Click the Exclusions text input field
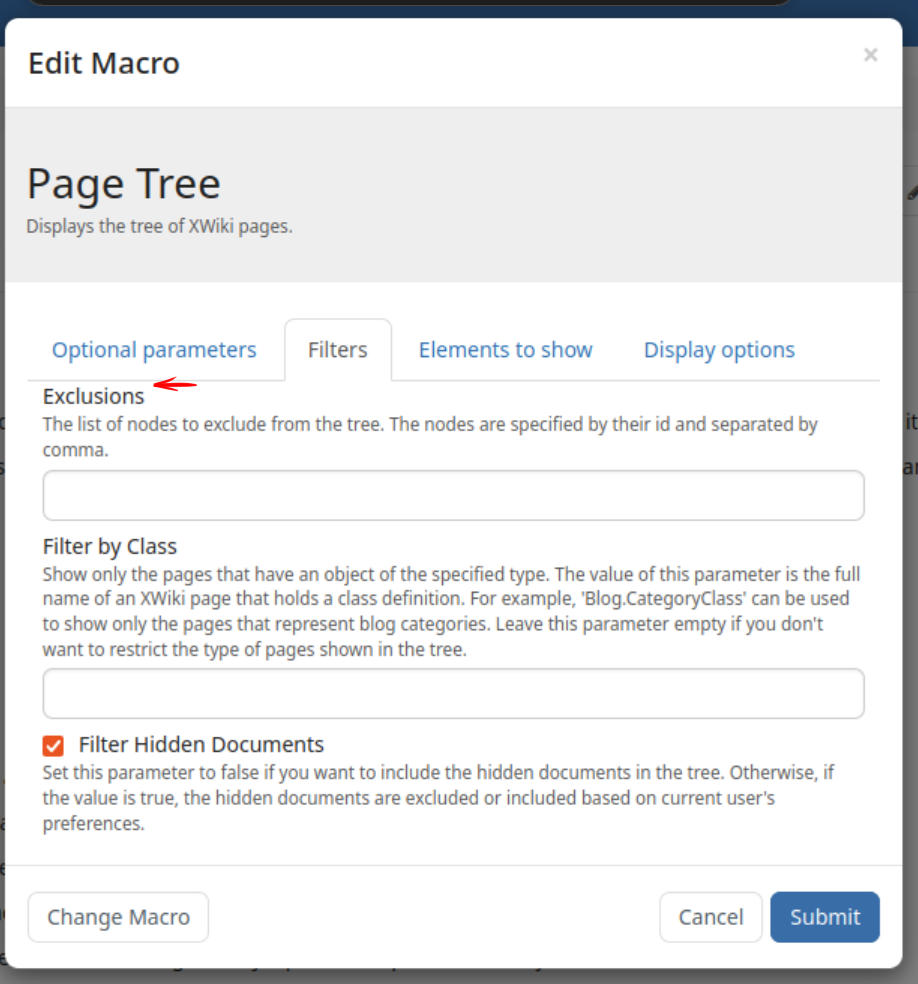The width and height of the screenshot is (918, 984). (x=453, y=496)
